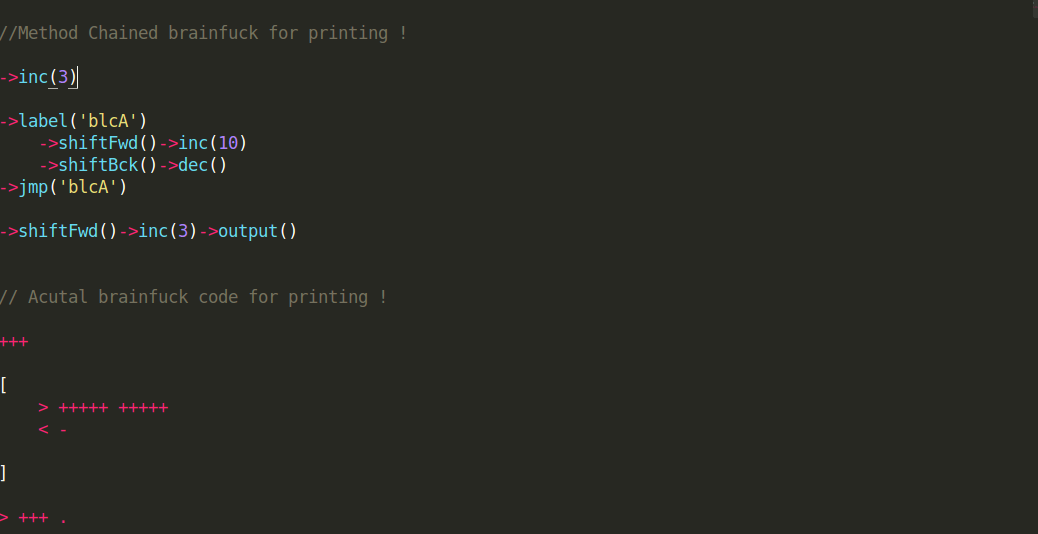Click the opening square bracket line
Viewport: 1038px width, 534px height.
4,385
